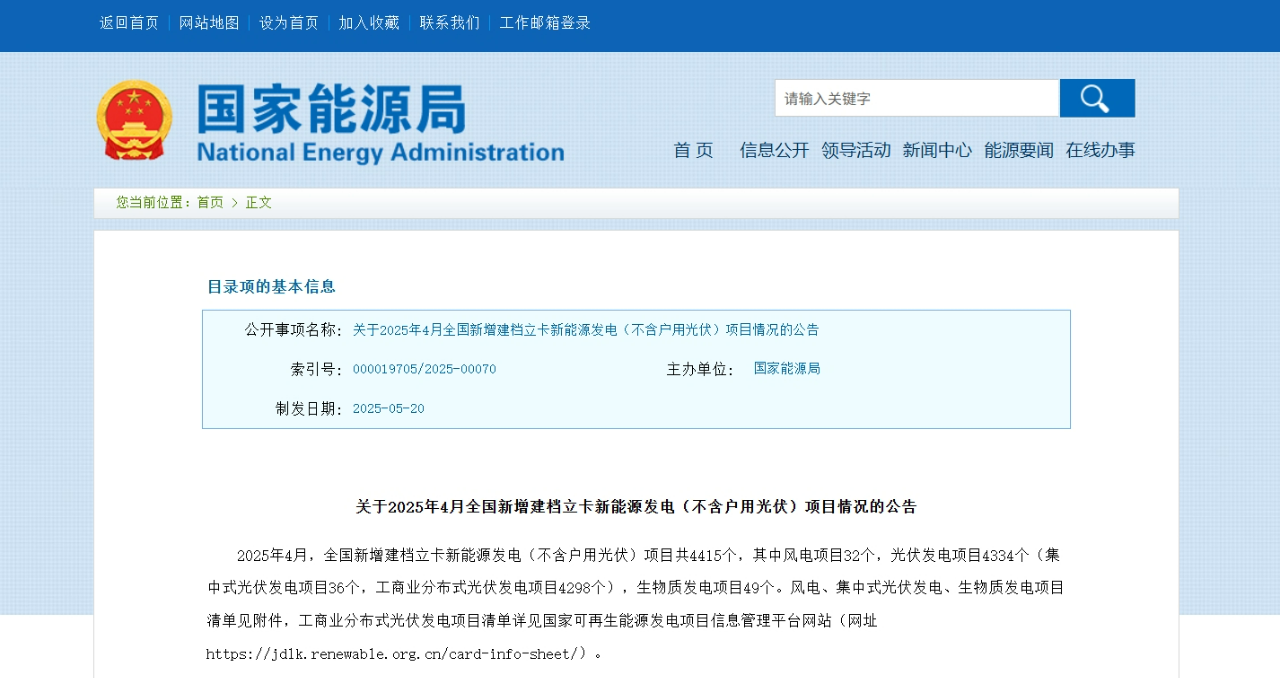This screenshot has width=1280, height=678.
Task: Click the magnifying glass search button
Action: coord(1097,98)
